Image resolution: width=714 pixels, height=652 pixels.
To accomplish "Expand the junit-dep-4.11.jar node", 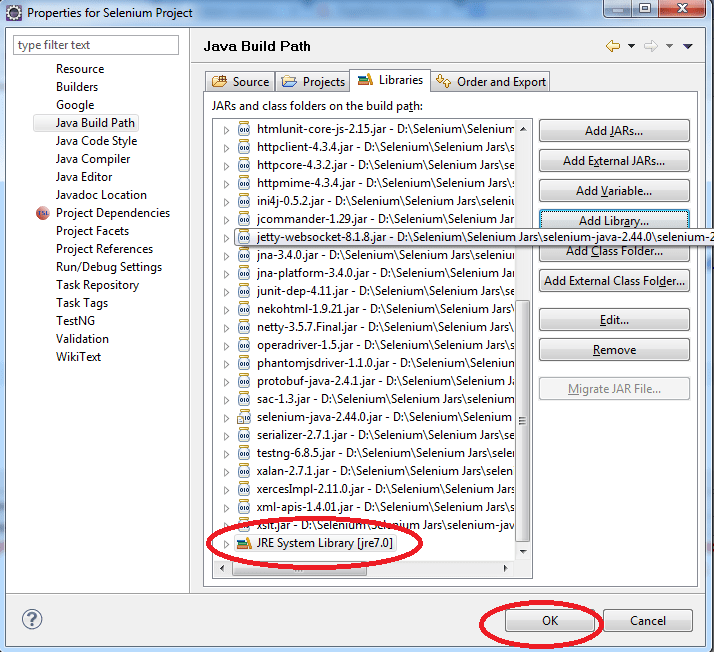I will (226, 292).
